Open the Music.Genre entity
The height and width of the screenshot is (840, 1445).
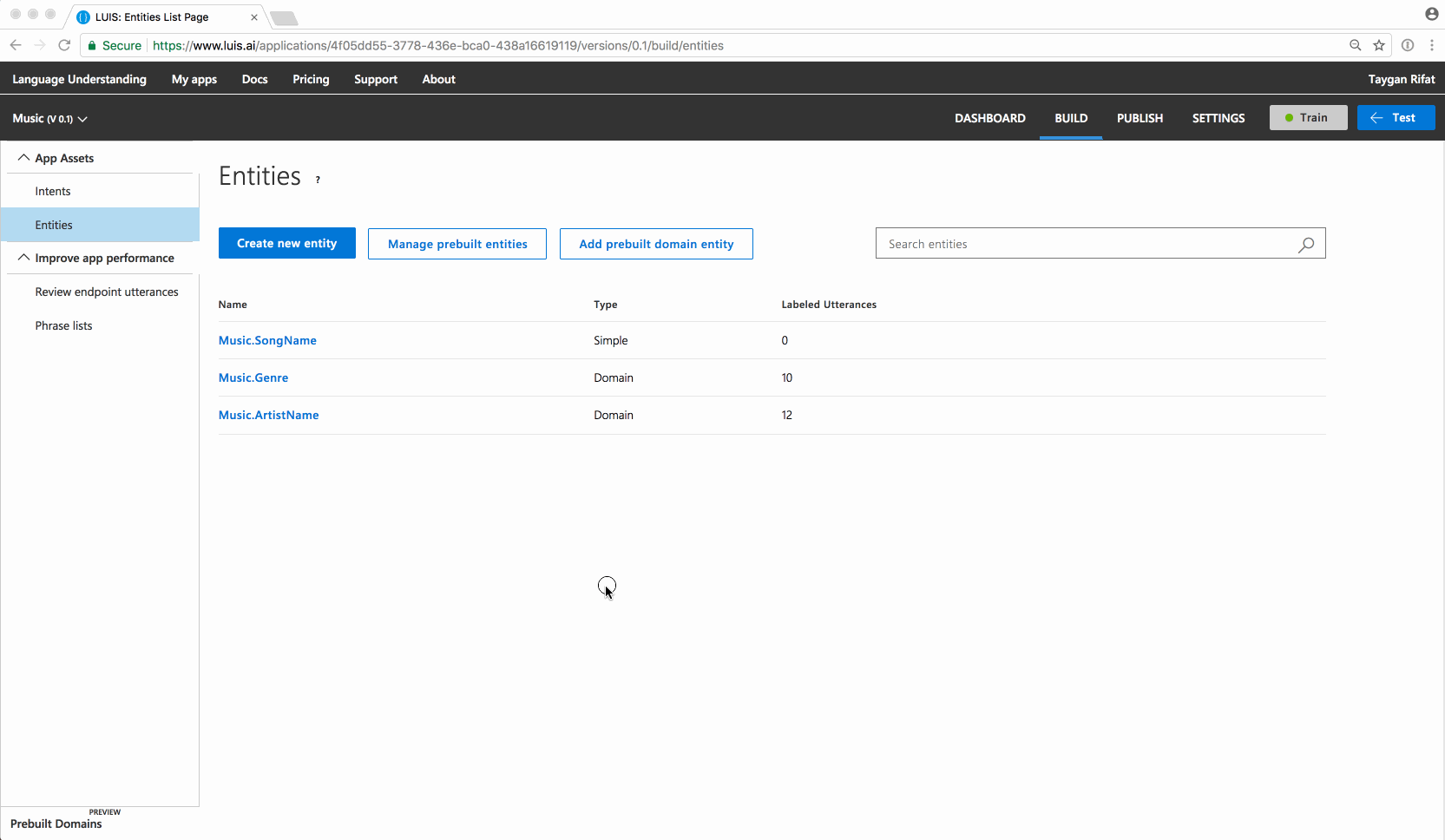(253, 377)
